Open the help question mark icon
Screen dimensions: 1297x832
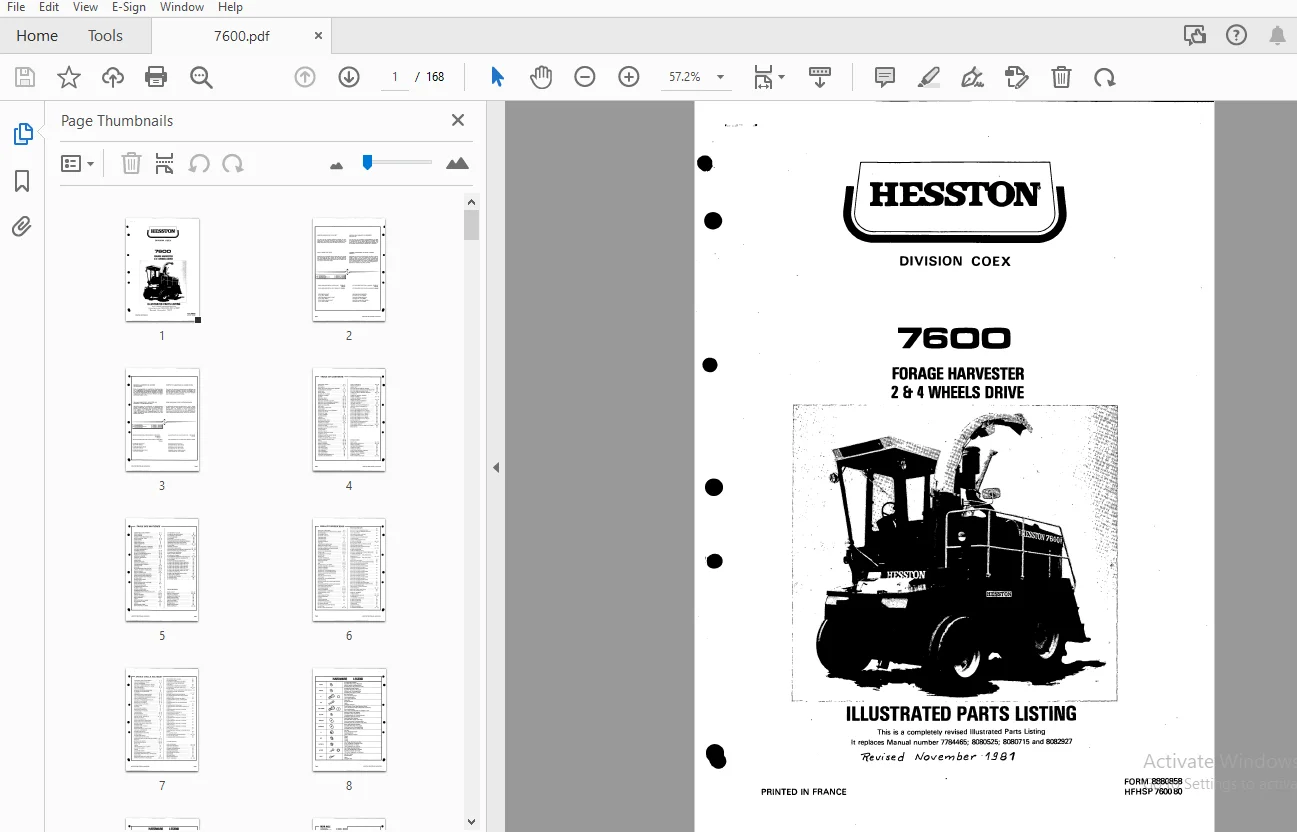(1237, 36)
